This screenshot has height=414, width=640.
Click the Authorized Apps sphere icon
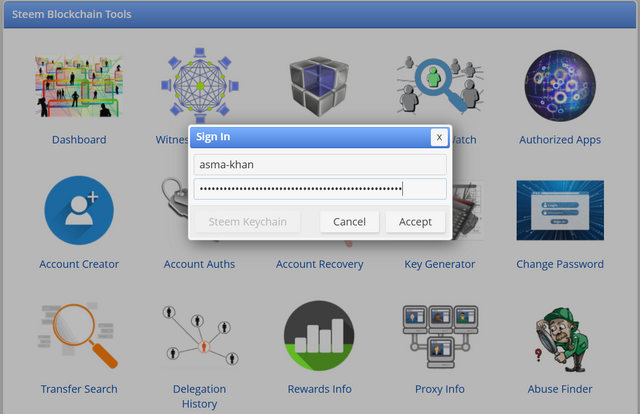(x=560, y=85)
